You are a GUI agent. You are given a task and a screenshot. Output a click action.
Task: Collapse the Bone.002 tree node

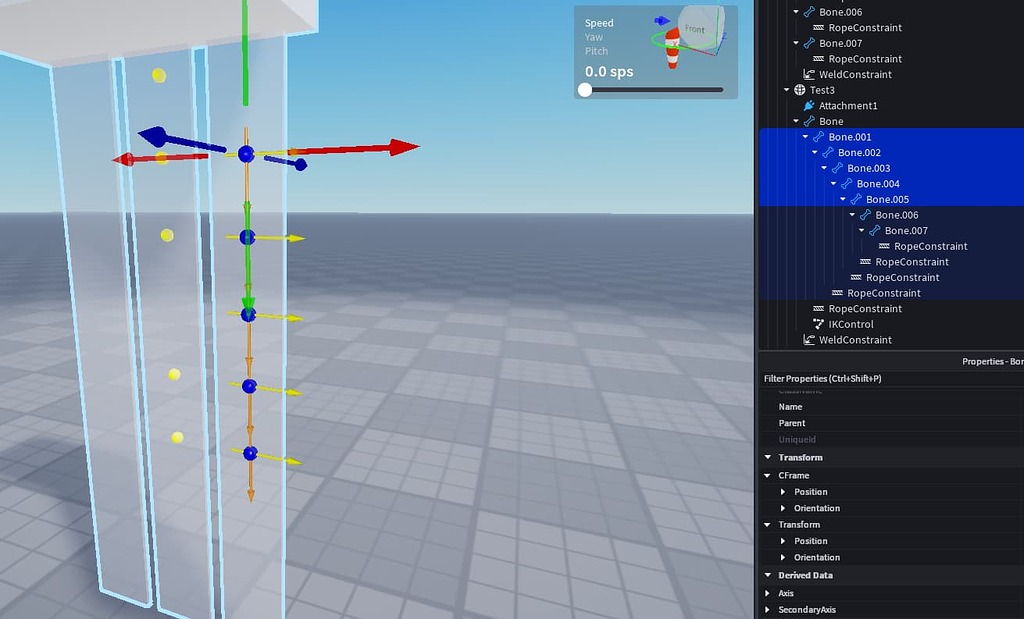click(815, 153)
